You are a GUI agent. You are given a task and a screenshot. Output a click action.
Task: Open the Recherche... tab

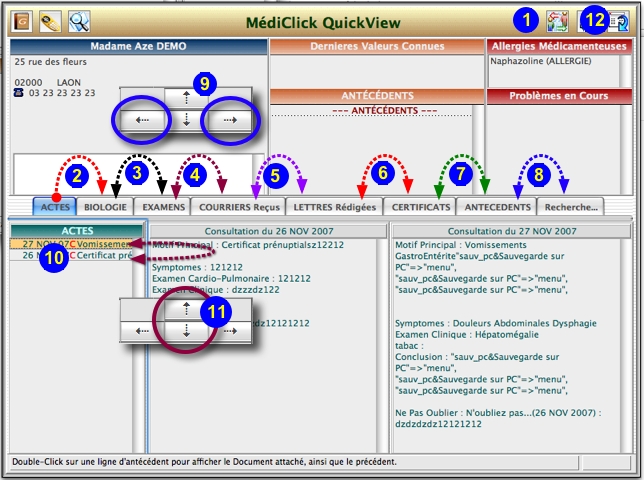pos(571,207)
